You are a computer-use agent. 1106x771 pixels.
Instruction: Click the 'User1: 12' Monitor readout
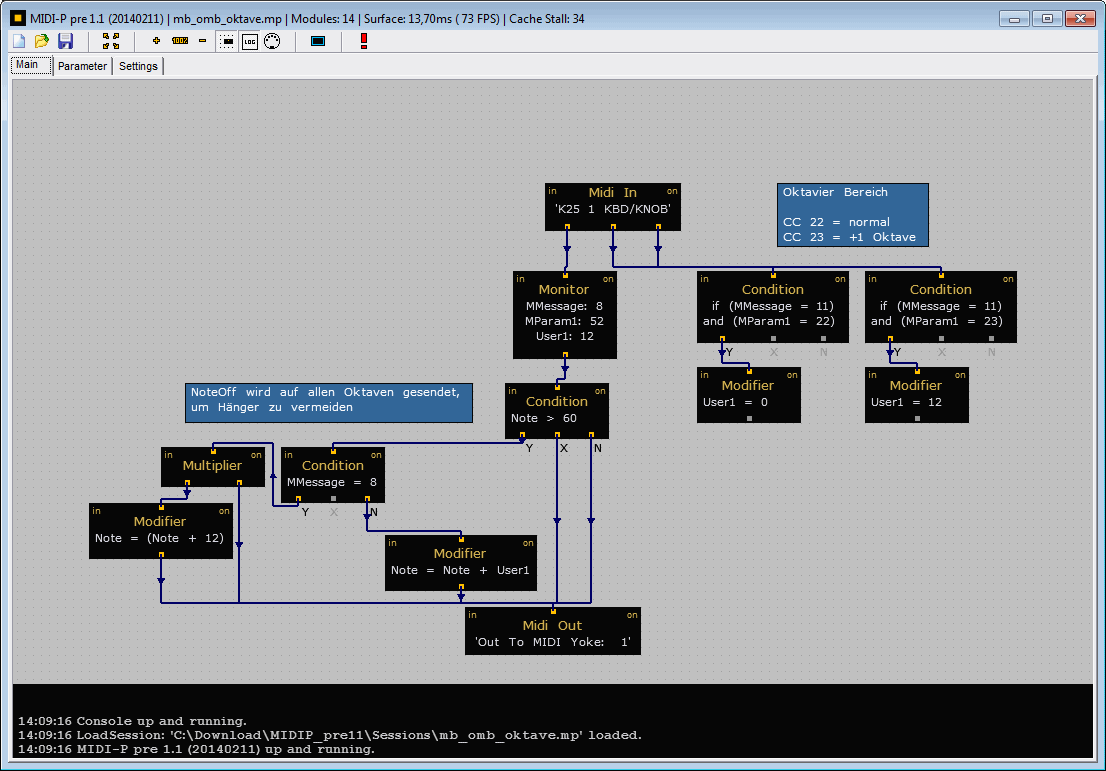(564, 336)
